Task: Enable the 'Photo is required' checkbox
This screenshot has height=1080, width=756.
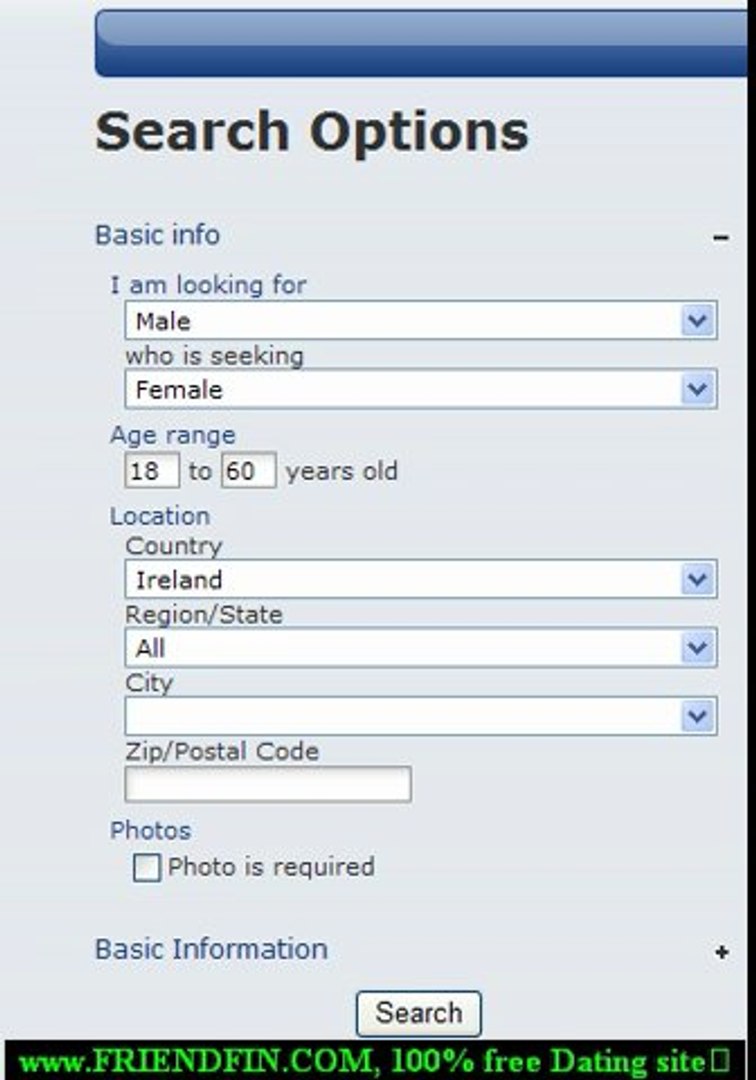Action: click(x=147, y=868)
